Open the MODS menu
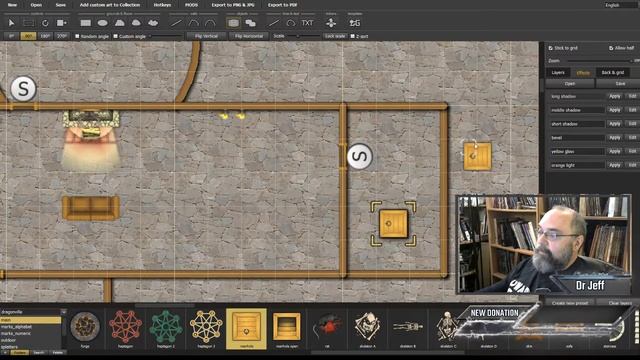The image size is (640, 360). click(x=191, y=5)
